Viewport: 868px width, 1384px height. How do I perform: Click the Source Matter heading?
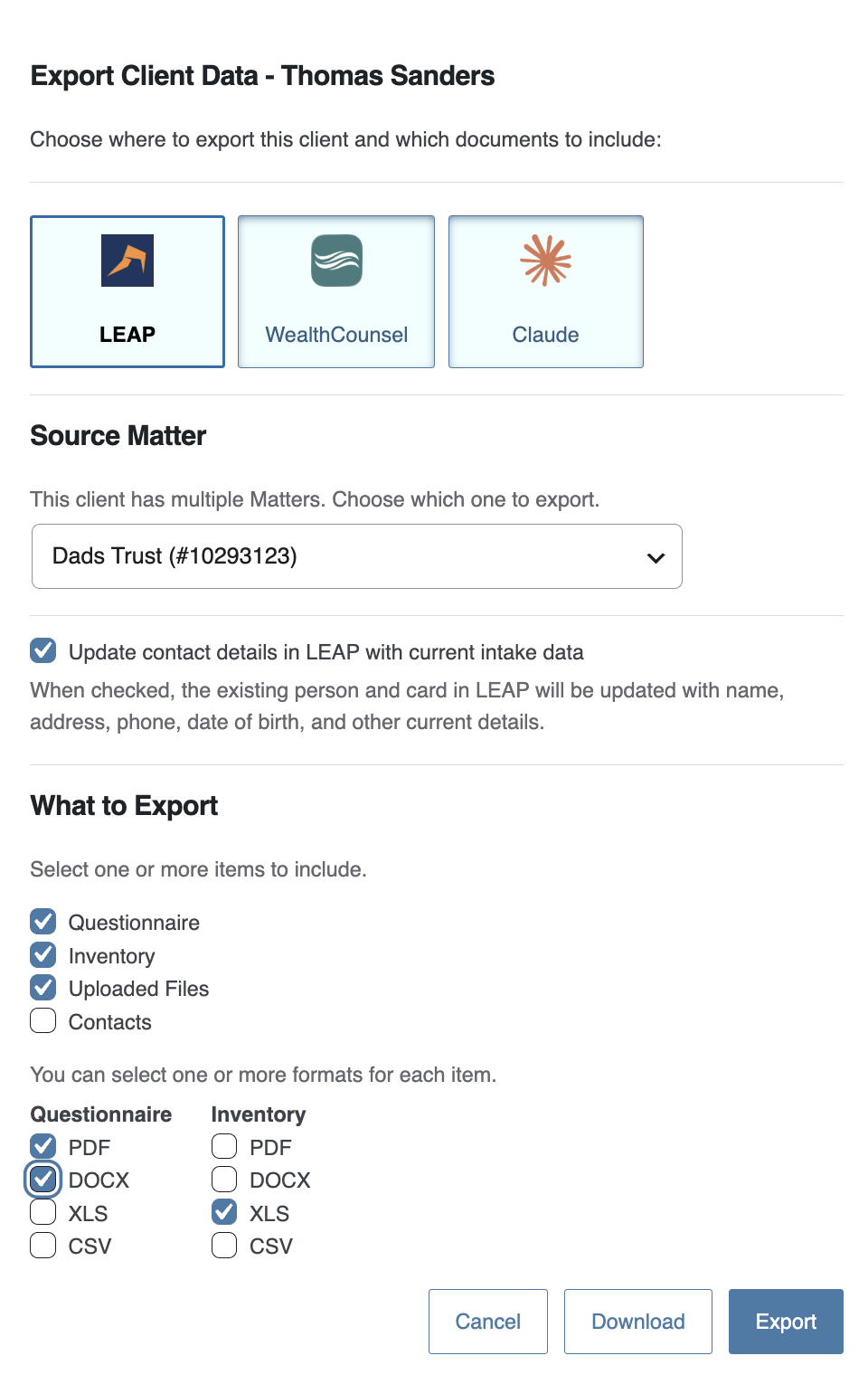tap(118, 436)
